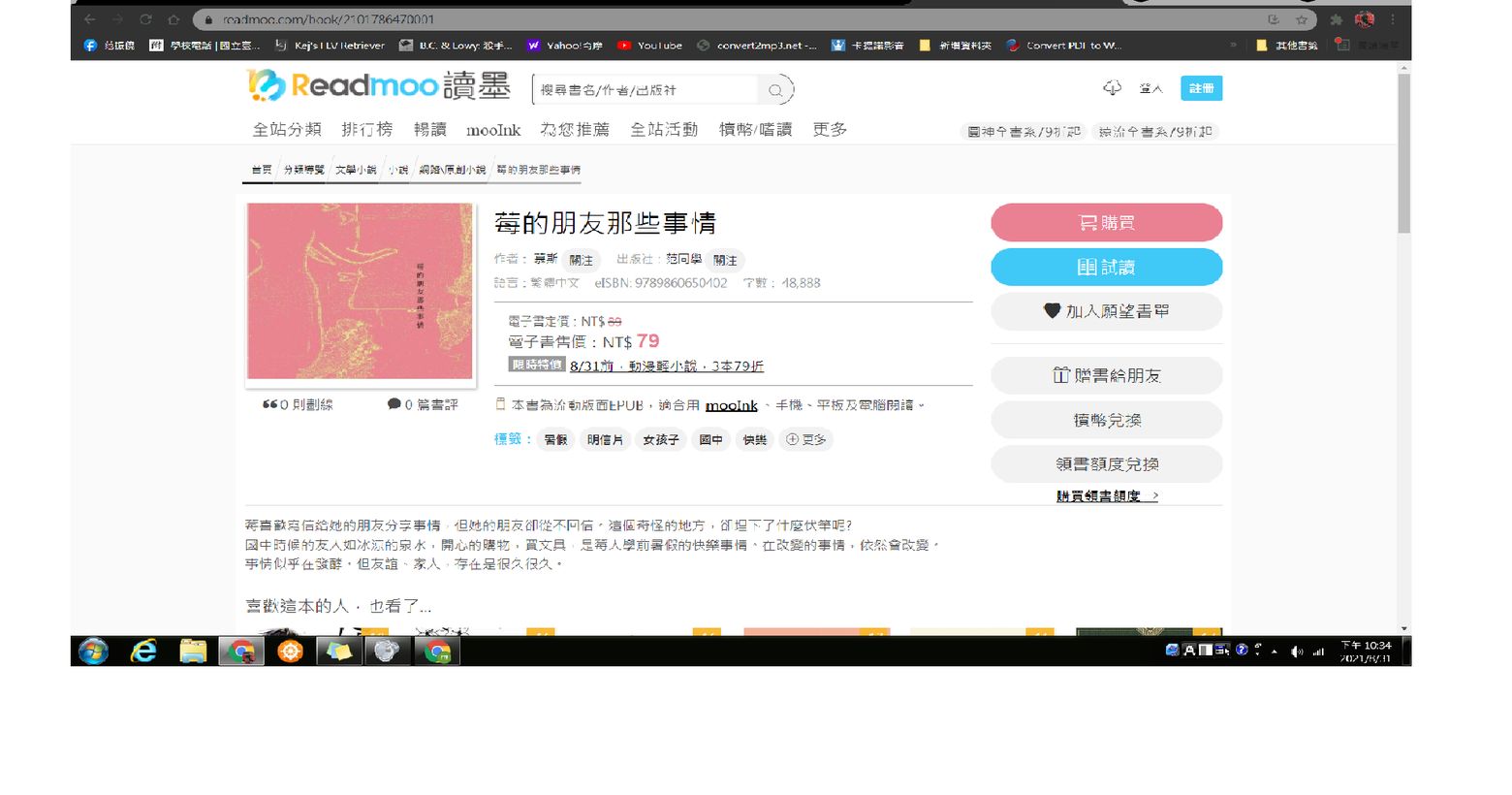Click the browser reload icon

(x=145, y=19)
